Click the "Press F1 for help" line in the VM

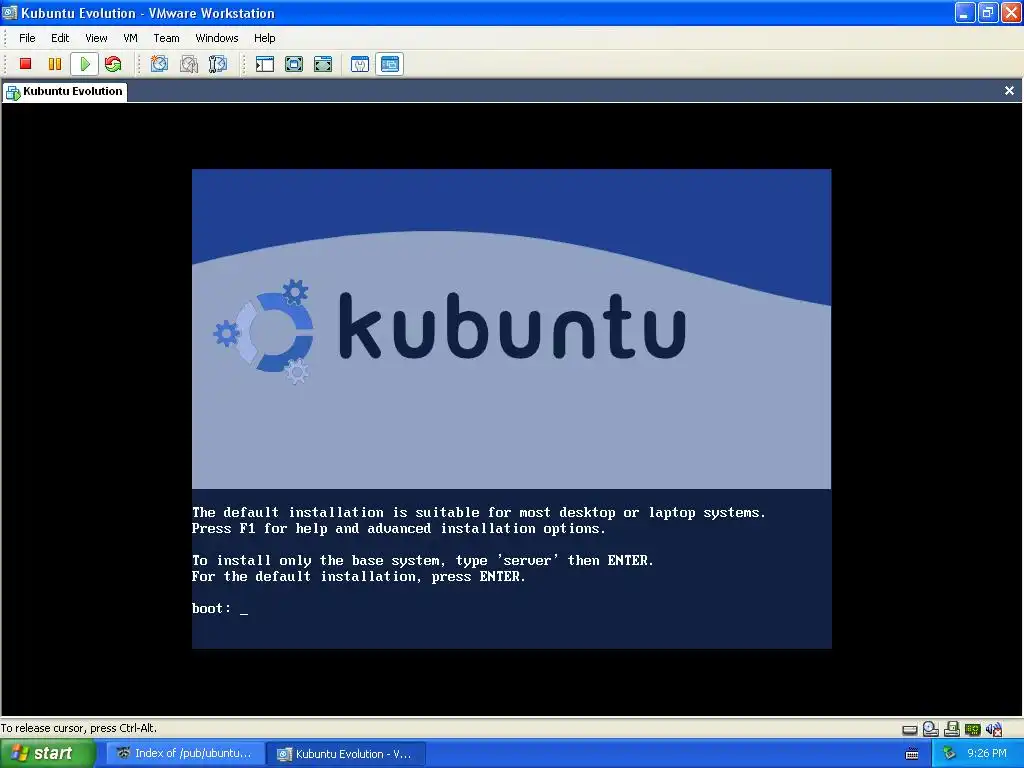coord(399,528)
